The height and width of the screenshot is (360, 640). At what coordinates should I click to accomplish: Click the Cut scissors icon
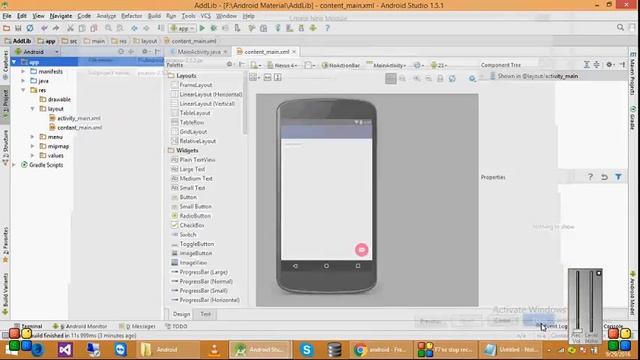click(70, 28)
